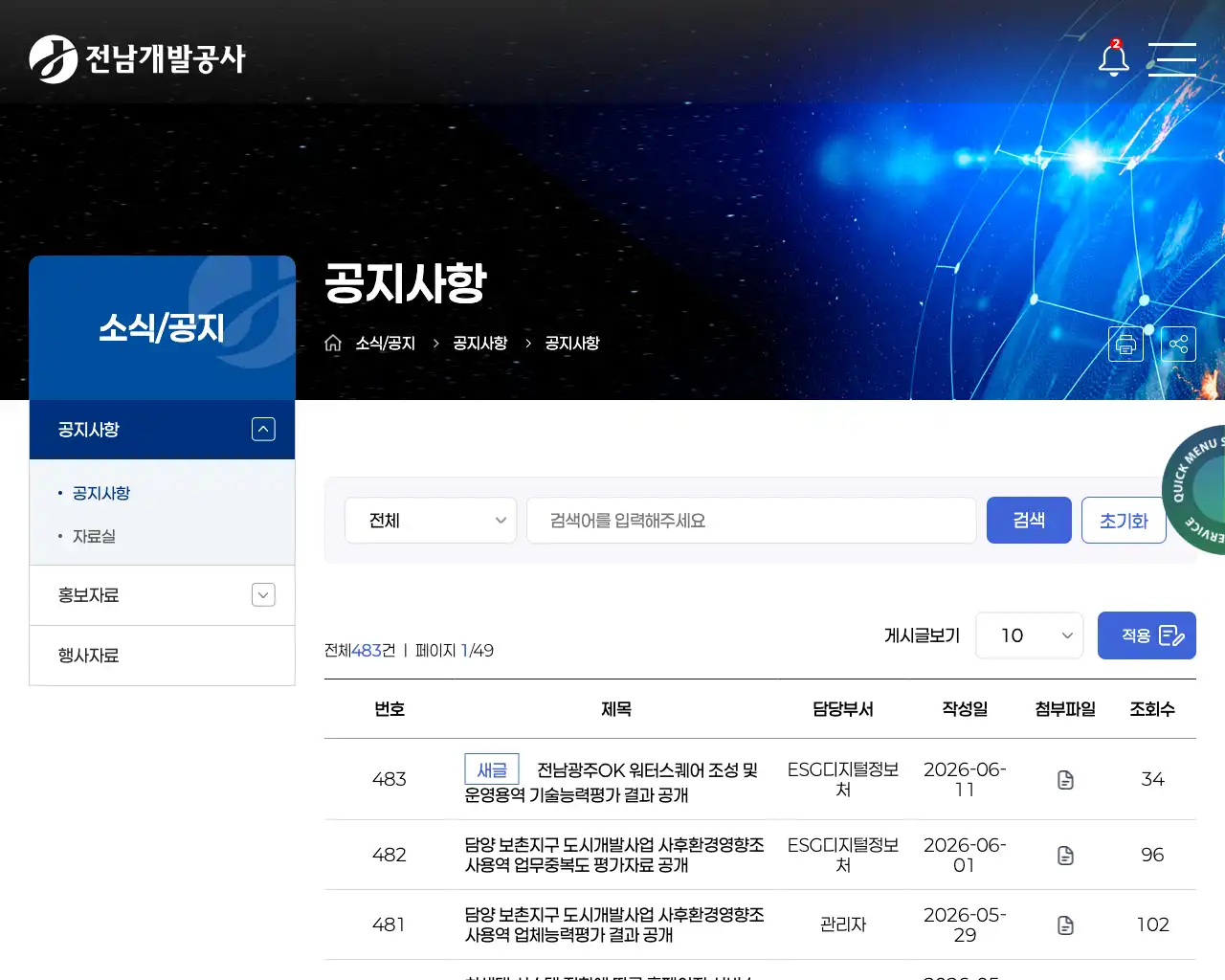Click view count 102

(x=1152, y=924)
